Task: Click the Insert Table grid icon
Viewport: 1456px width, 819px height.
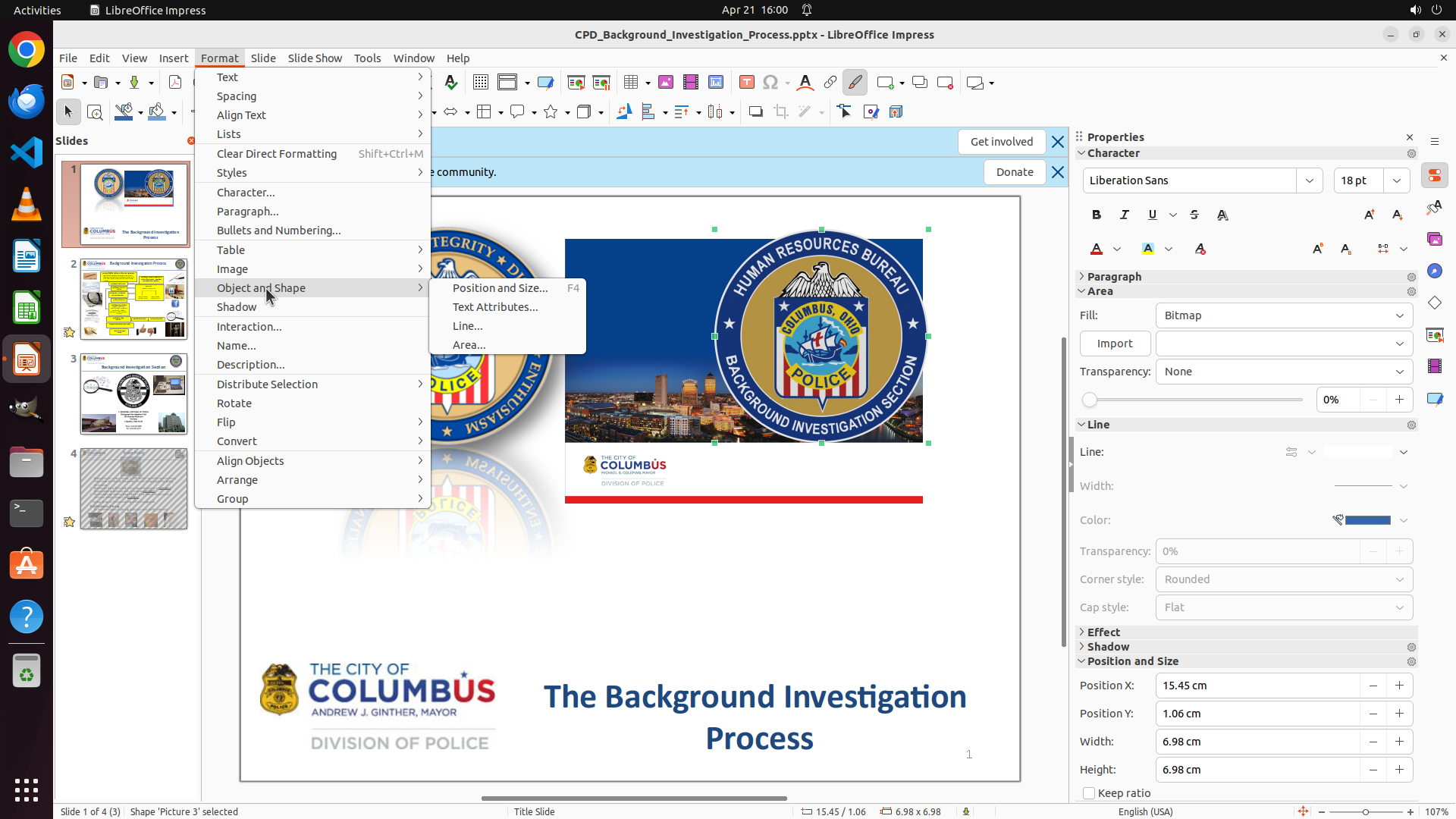Action: pyautogui.click(x=631, y=83)
